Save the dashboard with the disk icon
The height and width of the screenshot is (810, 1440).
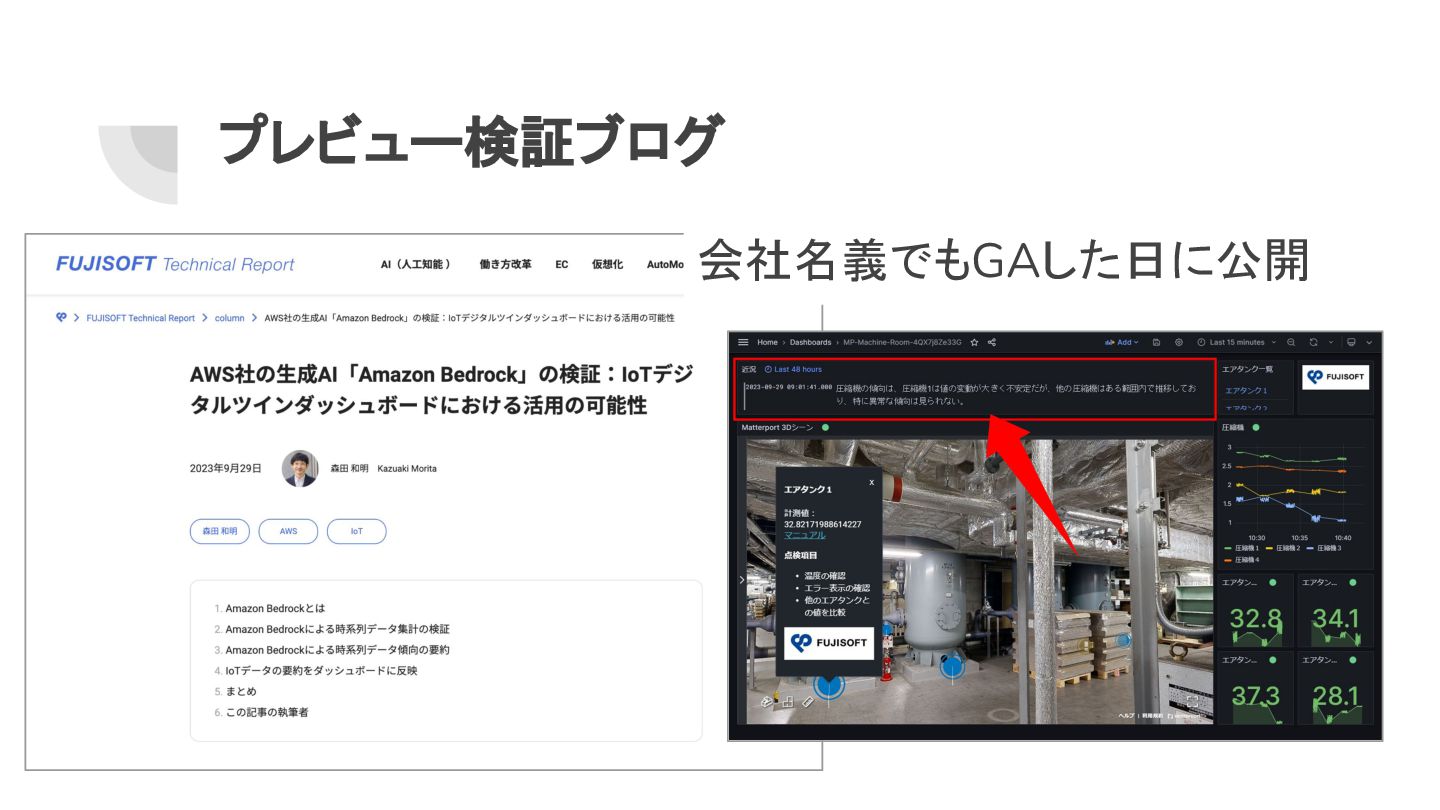[x=1156, y=342]
